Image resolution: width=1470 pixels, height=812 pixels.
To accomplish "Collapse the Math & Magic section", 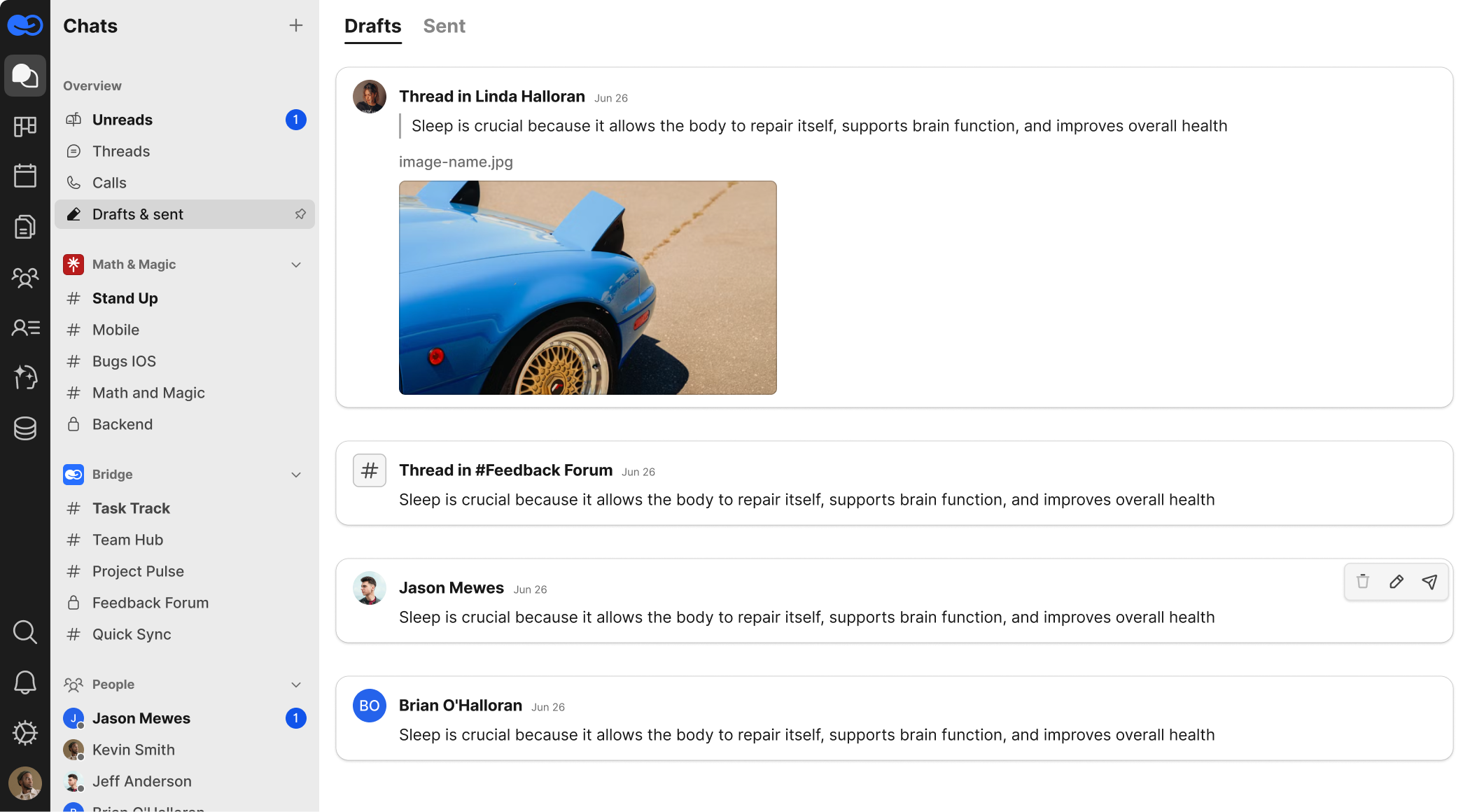I will (x=296, y=265).
